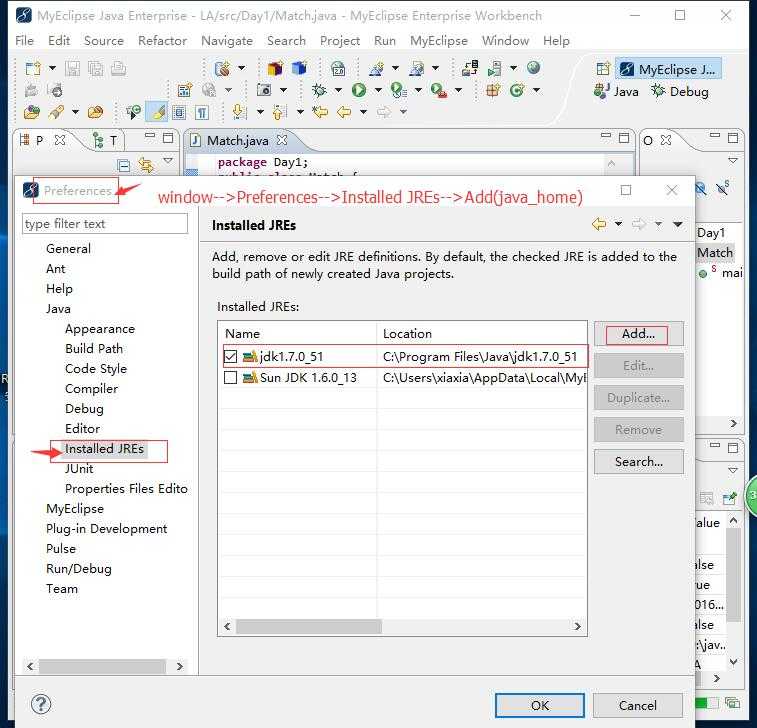Select the Match.java editor tab
757x728 pixels.
pos(237,140)
